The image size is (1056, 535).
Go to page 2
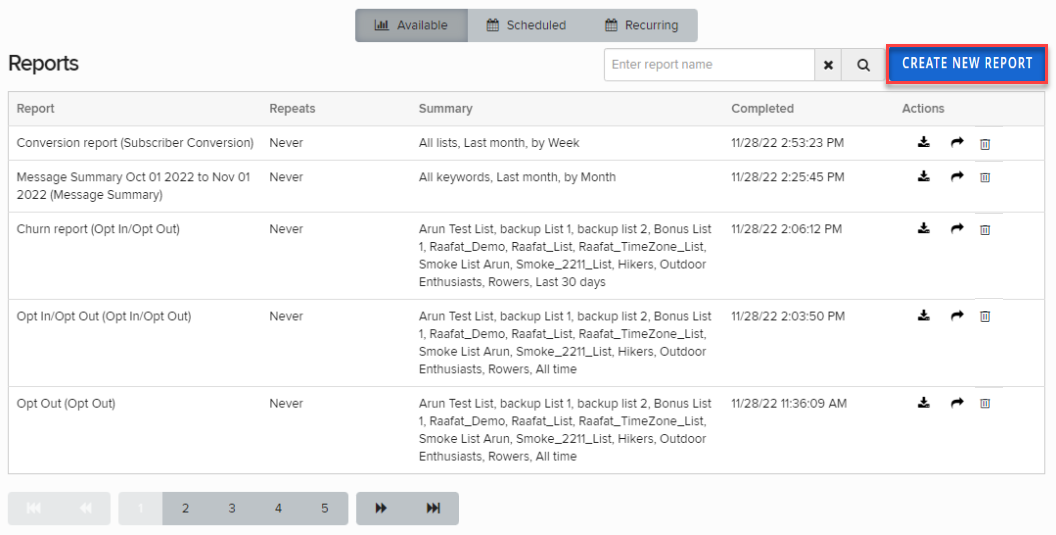(185, 508)
